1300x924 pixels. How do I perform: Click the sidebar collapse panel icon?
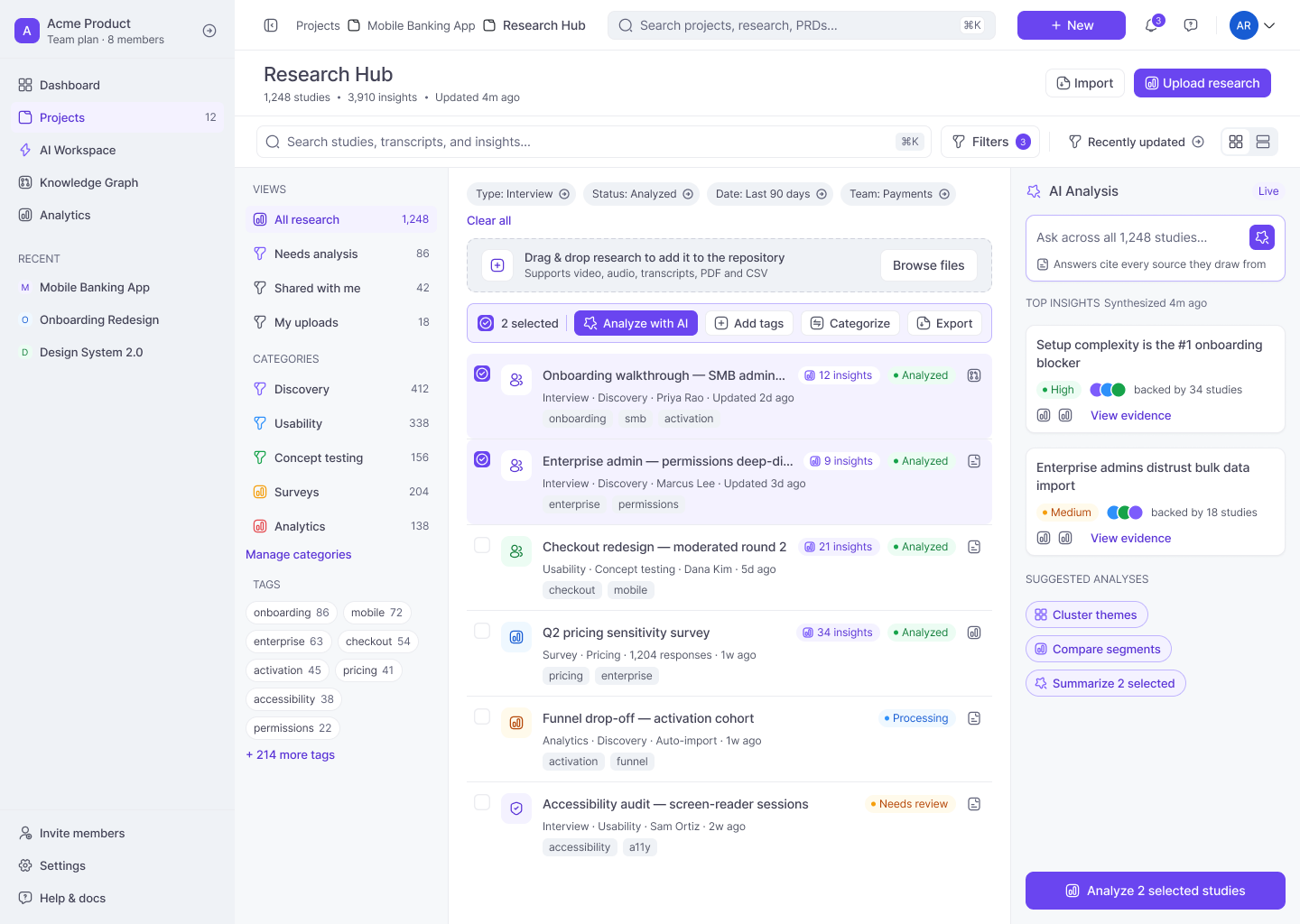(x=271, y=25)
